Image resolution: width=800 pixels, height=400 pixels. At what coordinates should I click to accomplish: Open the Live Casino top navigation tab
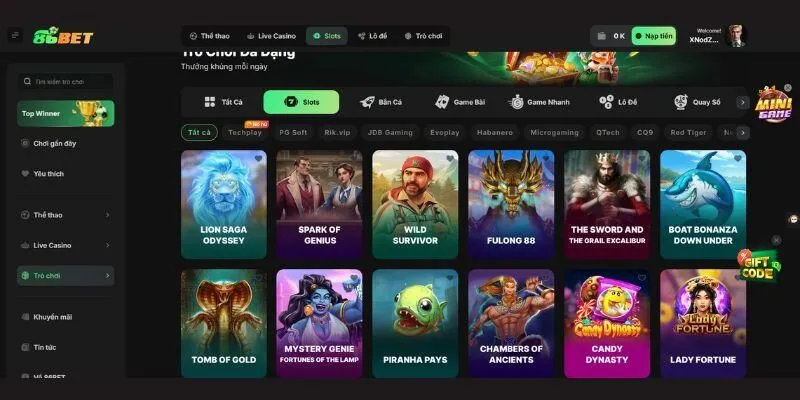click(271, 36)
